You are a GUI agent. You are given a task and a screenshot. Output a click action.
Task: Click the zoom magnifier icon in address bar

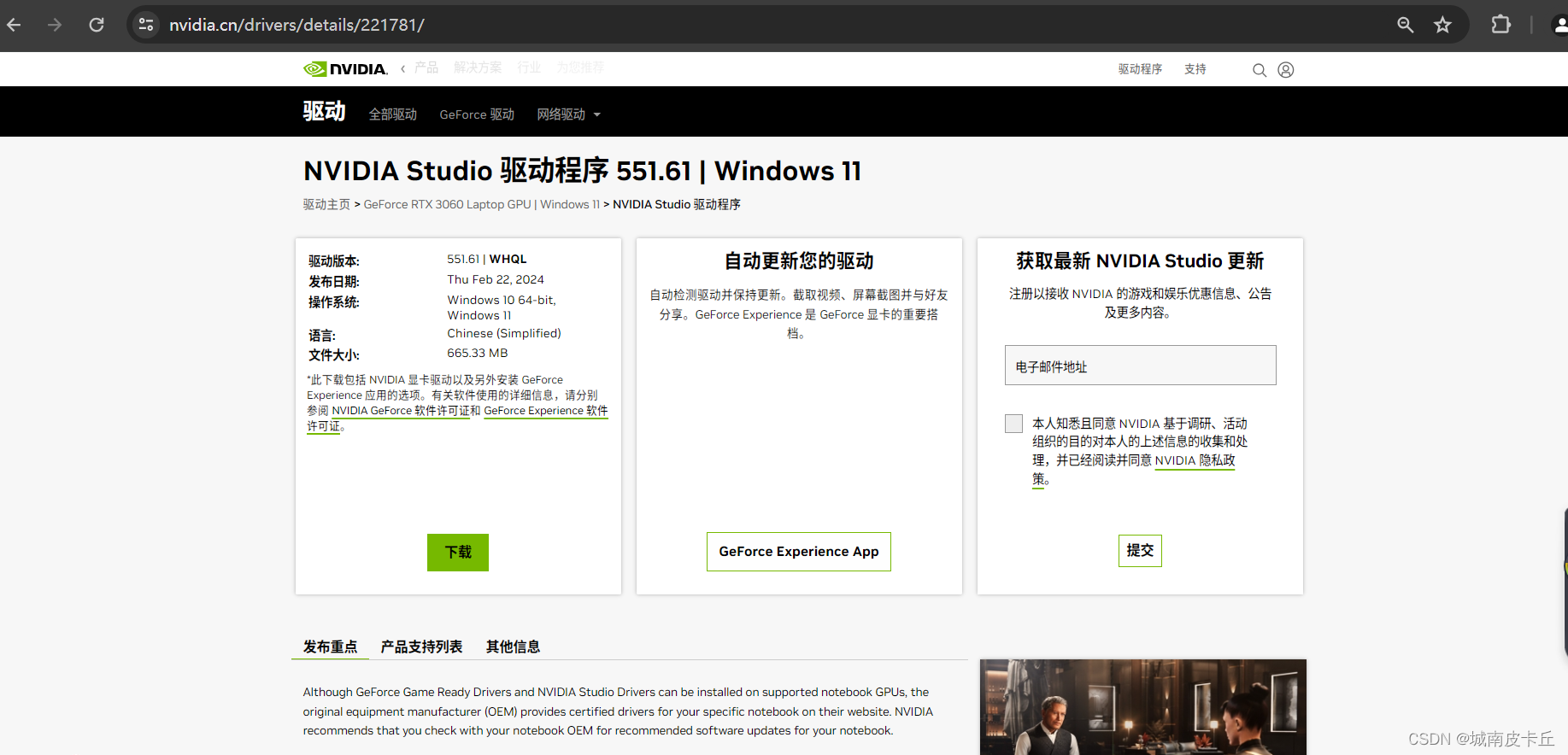(1405, 25)
